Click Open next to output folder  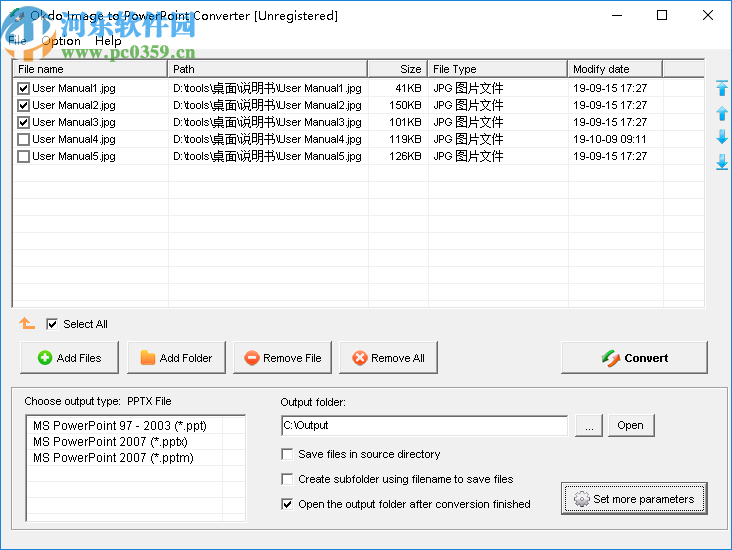[x=631, y=425]
